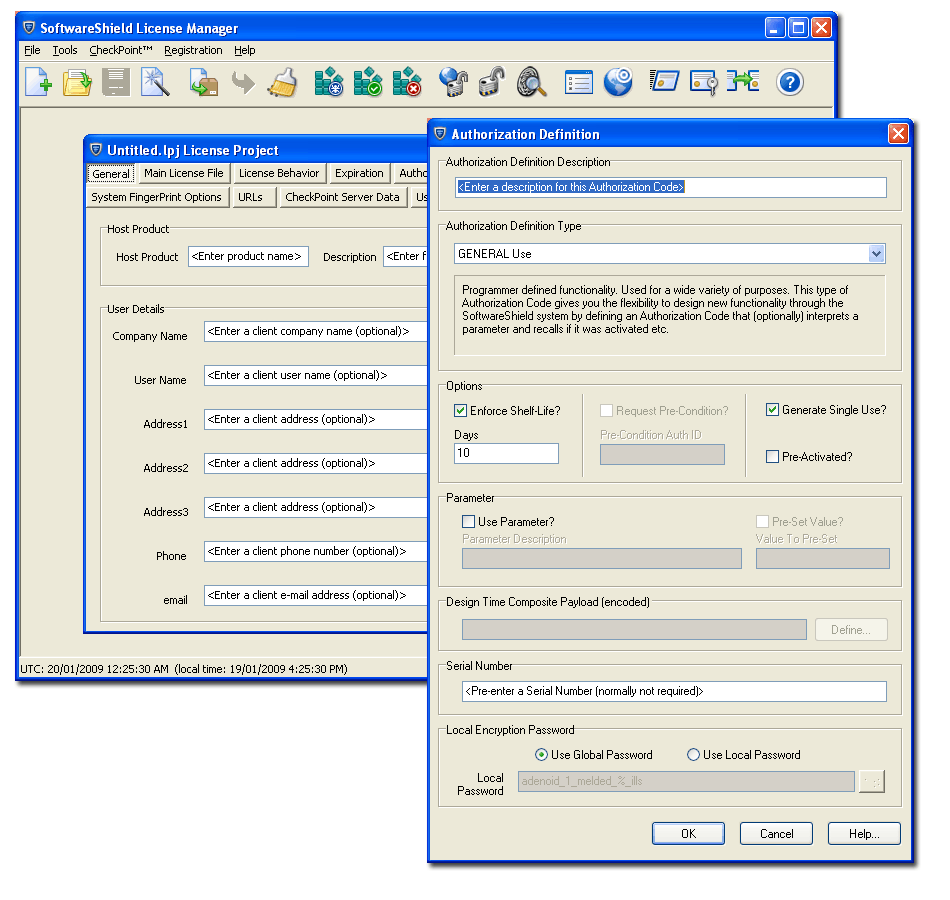The image size is (950, 900).
Task: Click shield icon in Authorization Definition title
Action: (440, 134)
